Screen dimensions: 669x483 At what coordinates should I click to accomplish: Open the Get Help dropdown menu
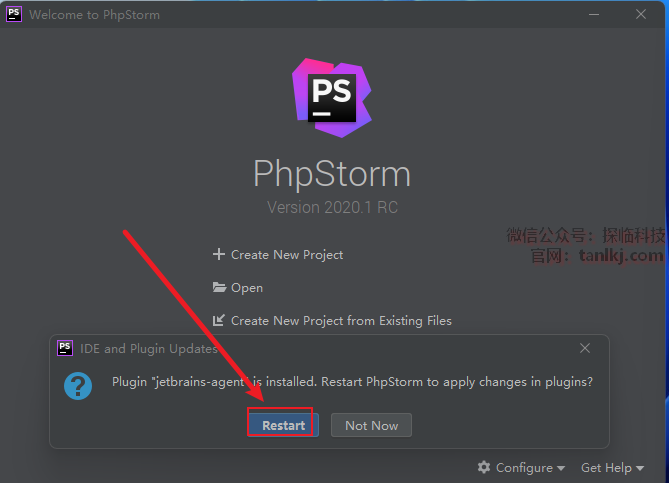(611, 468)
